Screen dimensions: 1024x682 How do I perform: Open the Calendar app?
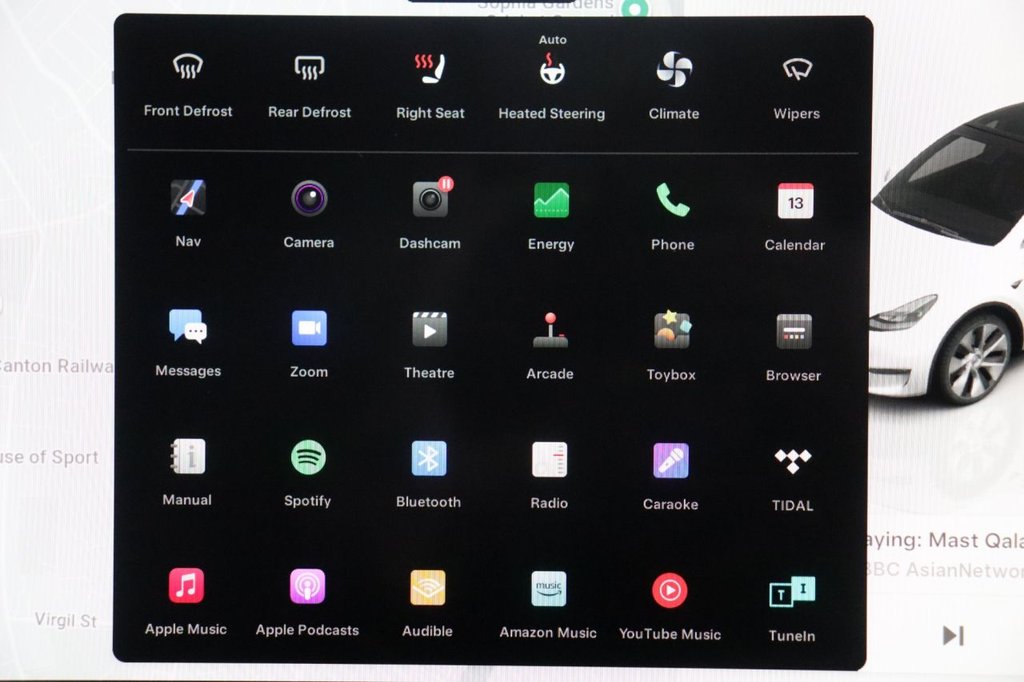795,201
